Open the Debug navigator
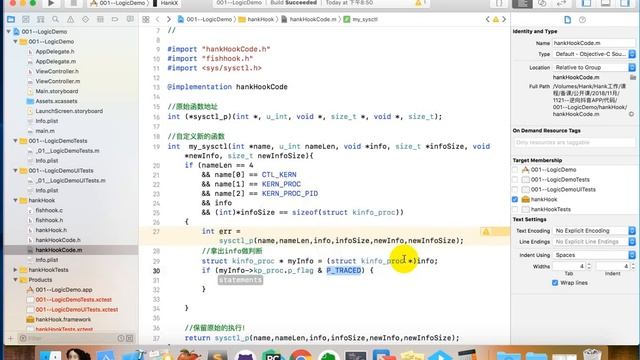This screenshot has height=360, width=640. (100, 19)
